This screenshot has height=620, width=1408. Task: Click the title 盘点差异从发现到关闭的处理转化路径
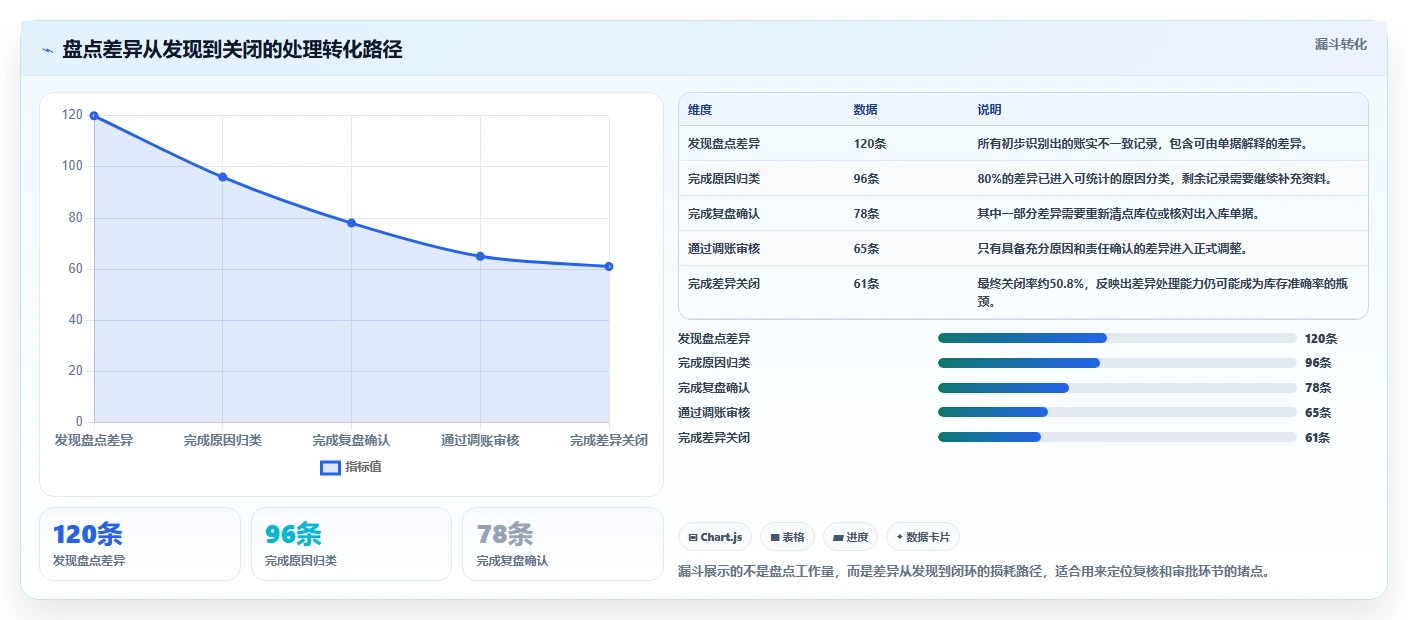pyautogui.click(x=233, y=50)
